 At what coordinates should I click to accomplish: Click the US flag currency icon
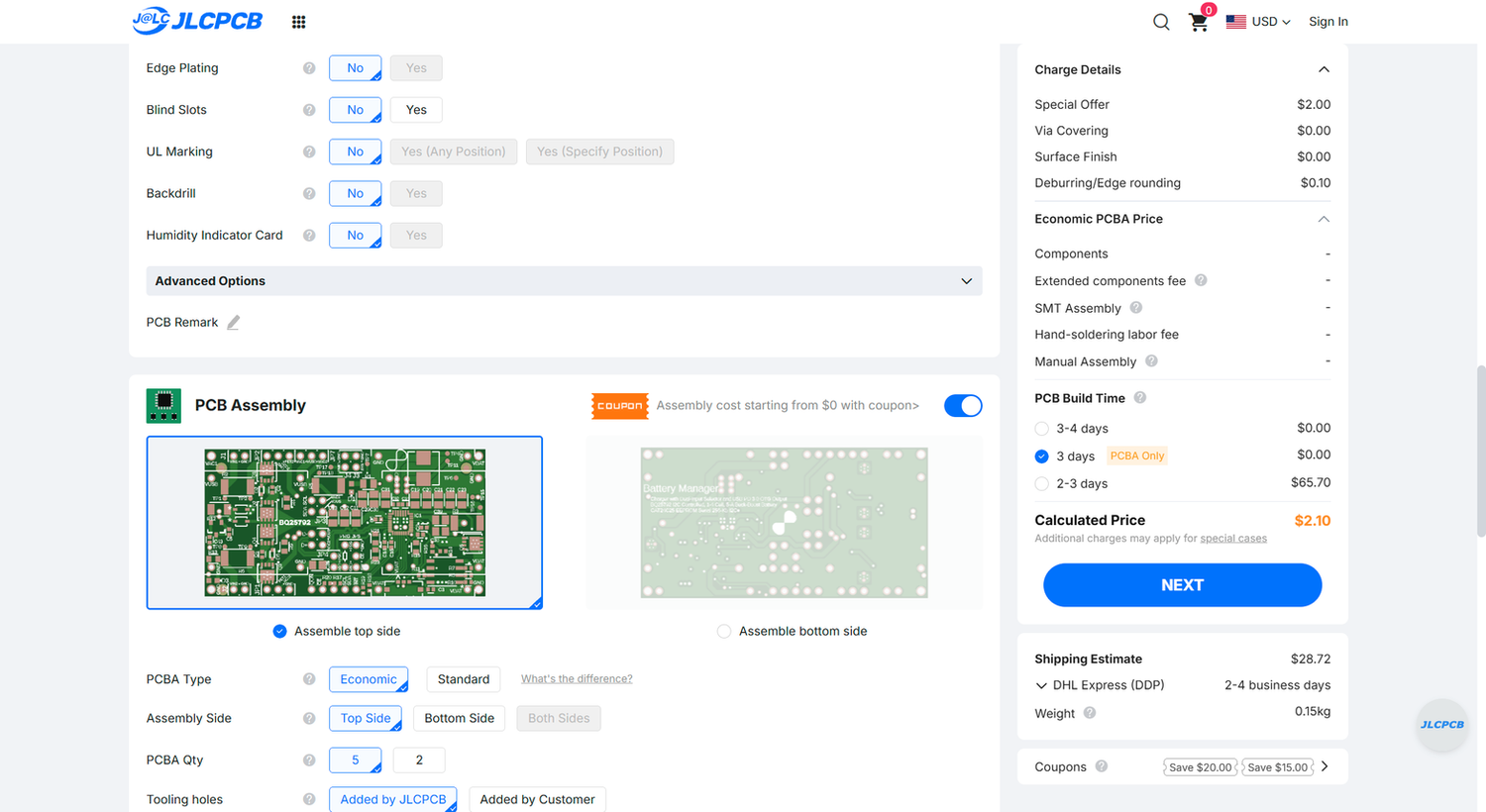coord(1235,22)
